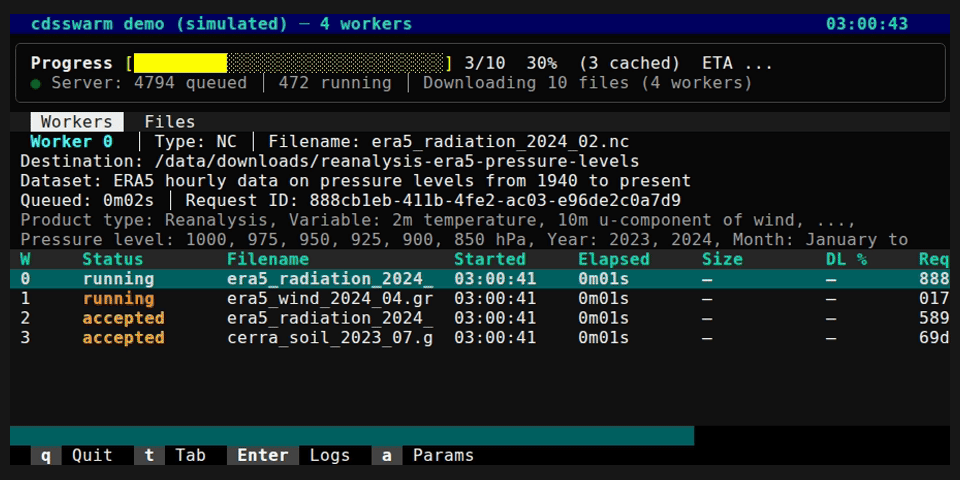Switch to the Files tab
The height and width of the screenshot is (480, 960).
tap(170, 122)
